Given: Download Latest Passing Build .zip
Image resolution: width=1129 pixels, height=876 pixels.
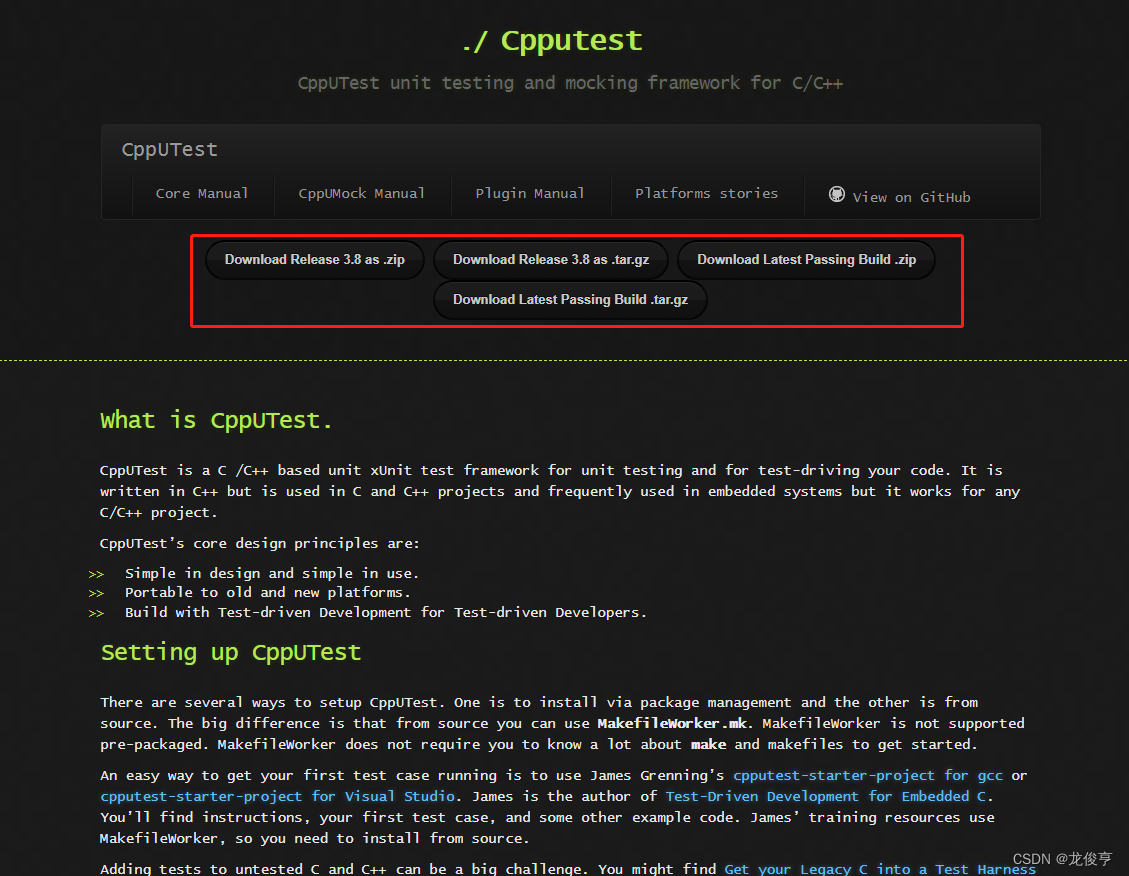Looking at the screenshot, I should click(806, 260).
